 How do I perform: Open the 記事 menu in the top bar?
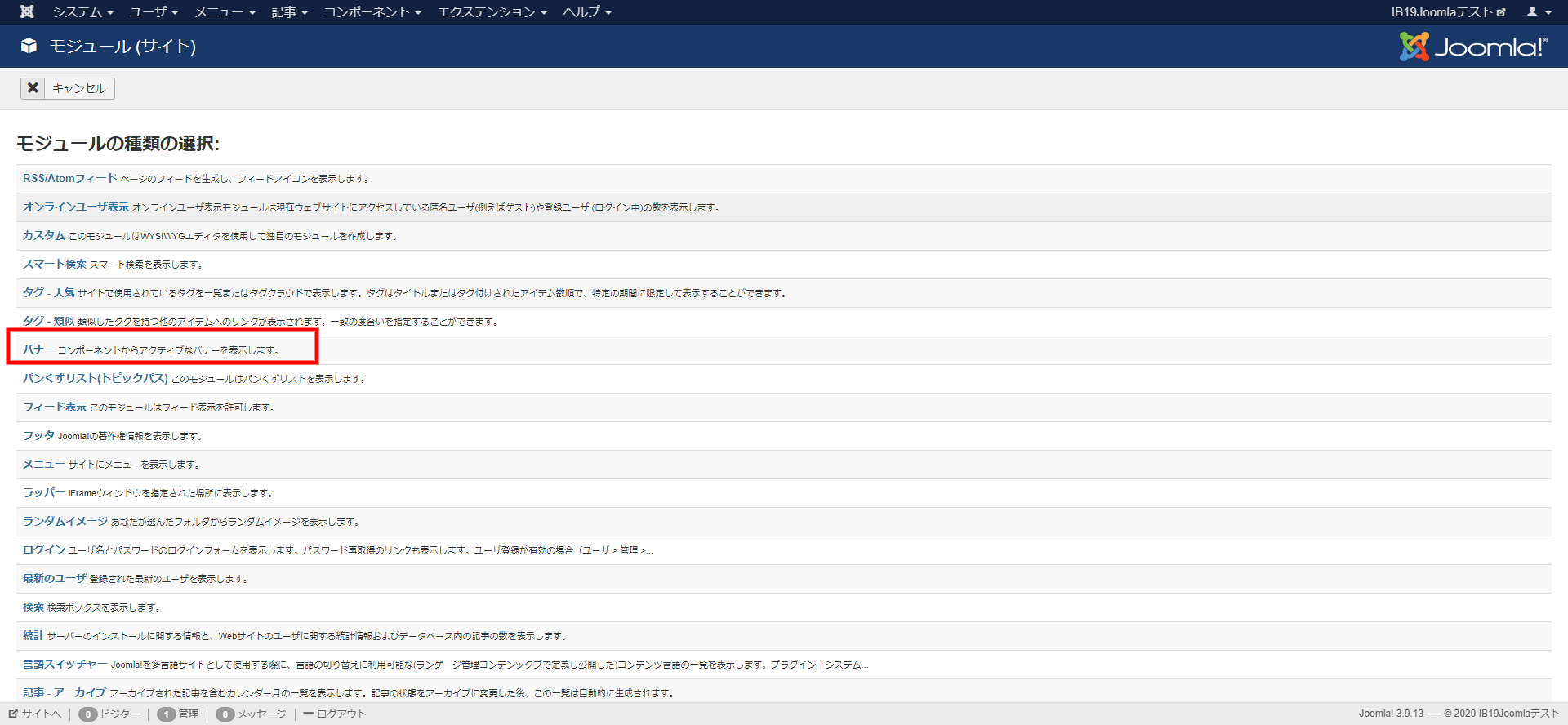(x=289, y=11)
